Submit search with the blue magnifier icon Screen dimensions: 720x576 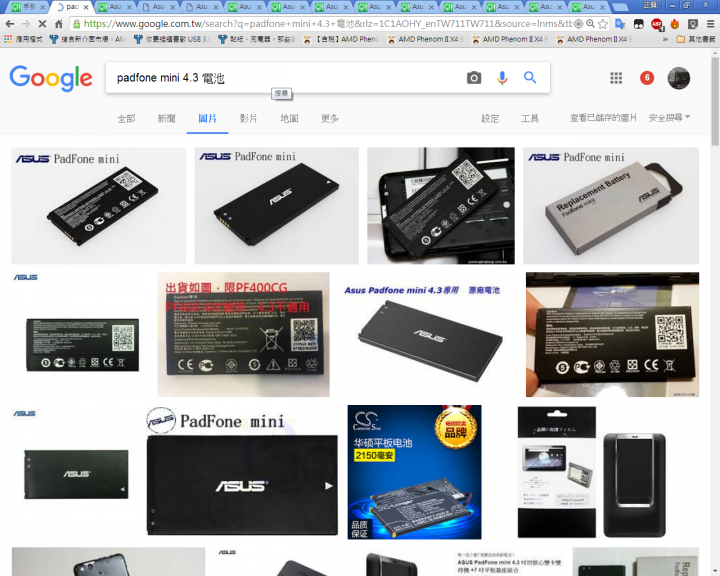click(x=530, y=78)
